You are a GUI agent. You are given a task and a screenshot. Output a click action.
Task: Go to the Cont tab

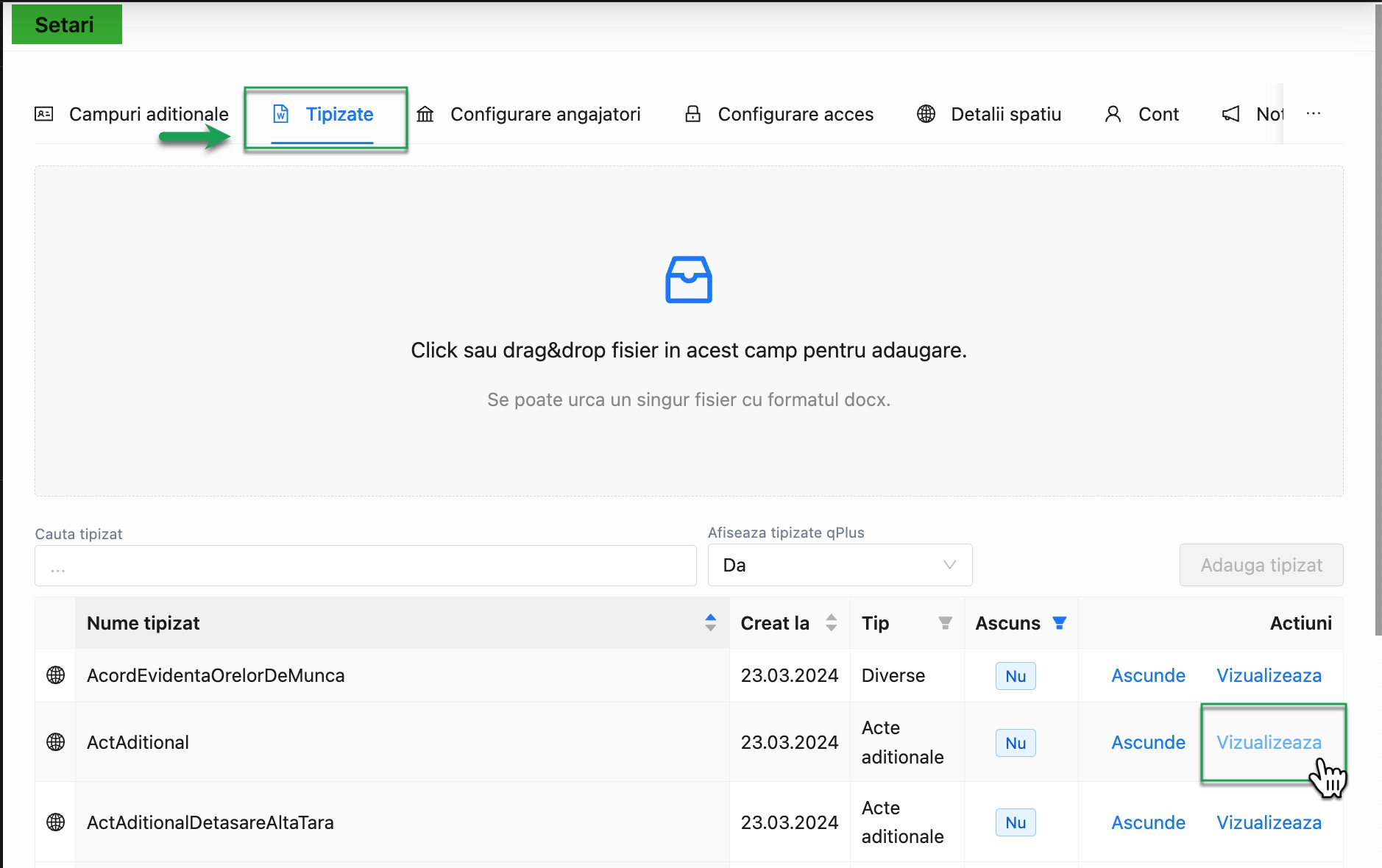1141,114
